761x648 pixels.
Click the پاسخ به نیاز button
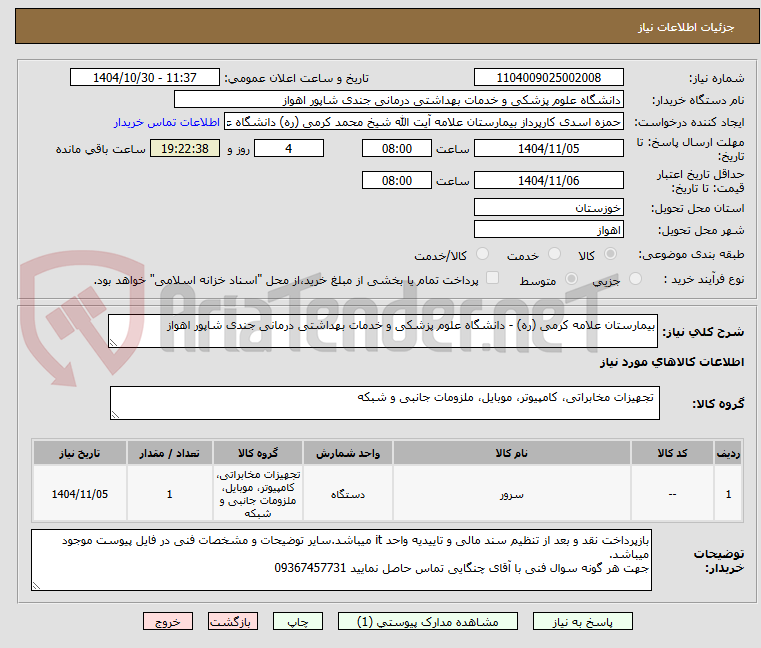[582, 621]
